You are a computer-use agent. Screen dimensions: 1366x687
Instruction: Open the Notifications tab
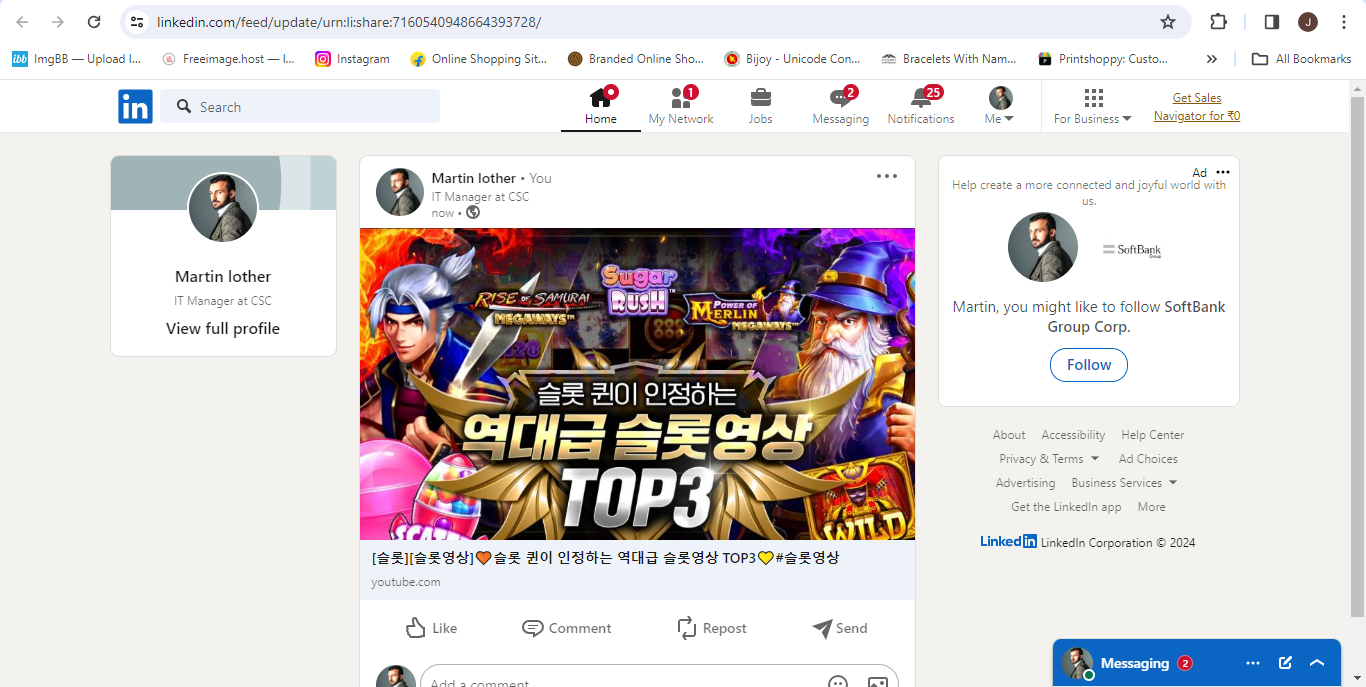coord(921,107)
